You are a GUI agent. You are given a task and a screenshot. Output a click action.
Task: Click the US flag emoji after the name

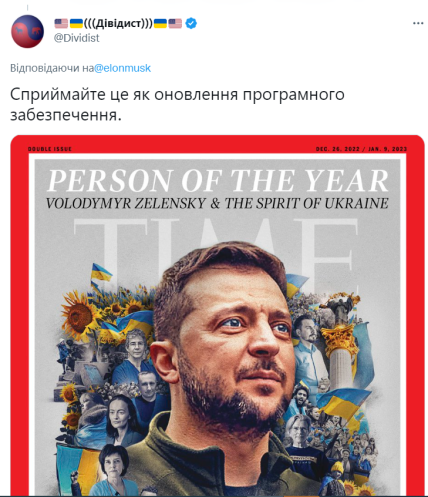pyautogui.click(x=175, y=23)
